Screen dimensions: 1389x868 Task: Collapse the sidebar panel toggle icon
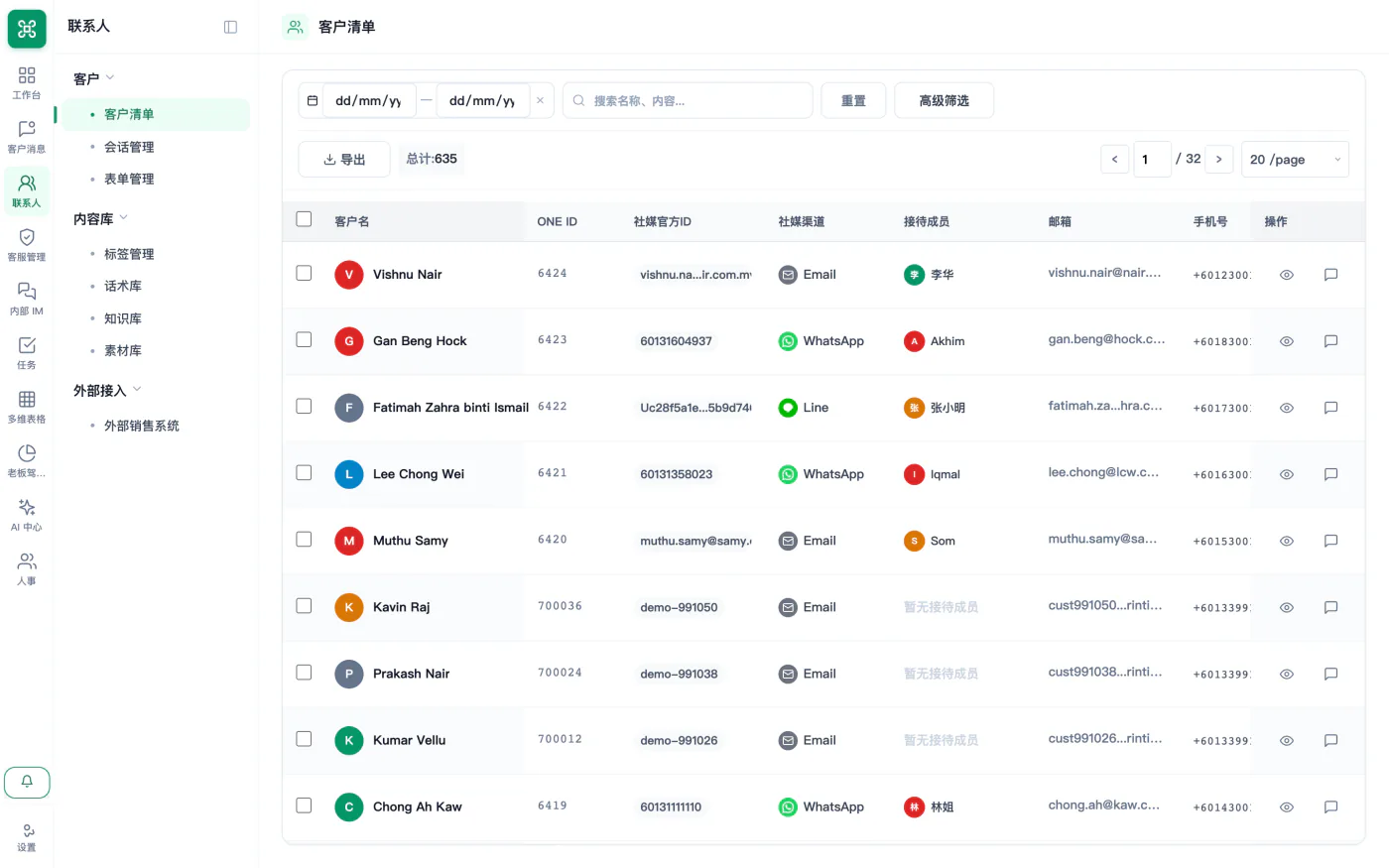click(x=230, y=27)
